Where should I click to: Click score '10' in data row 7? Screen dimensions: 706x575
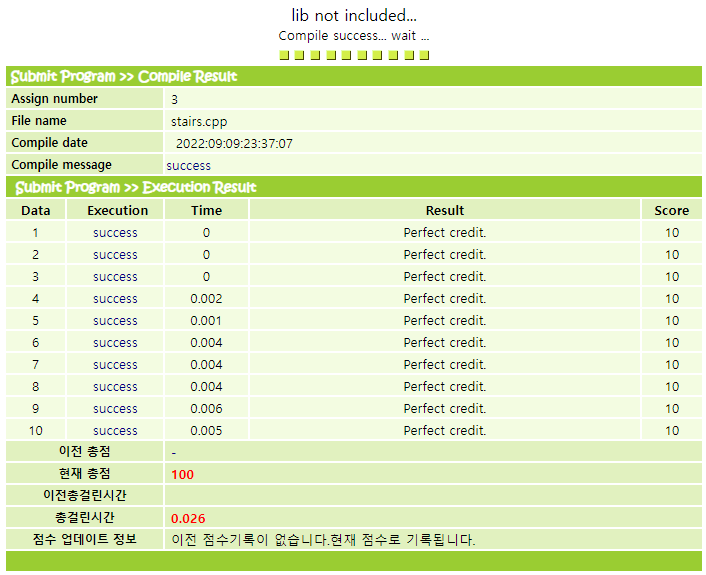tap(672, 365)
